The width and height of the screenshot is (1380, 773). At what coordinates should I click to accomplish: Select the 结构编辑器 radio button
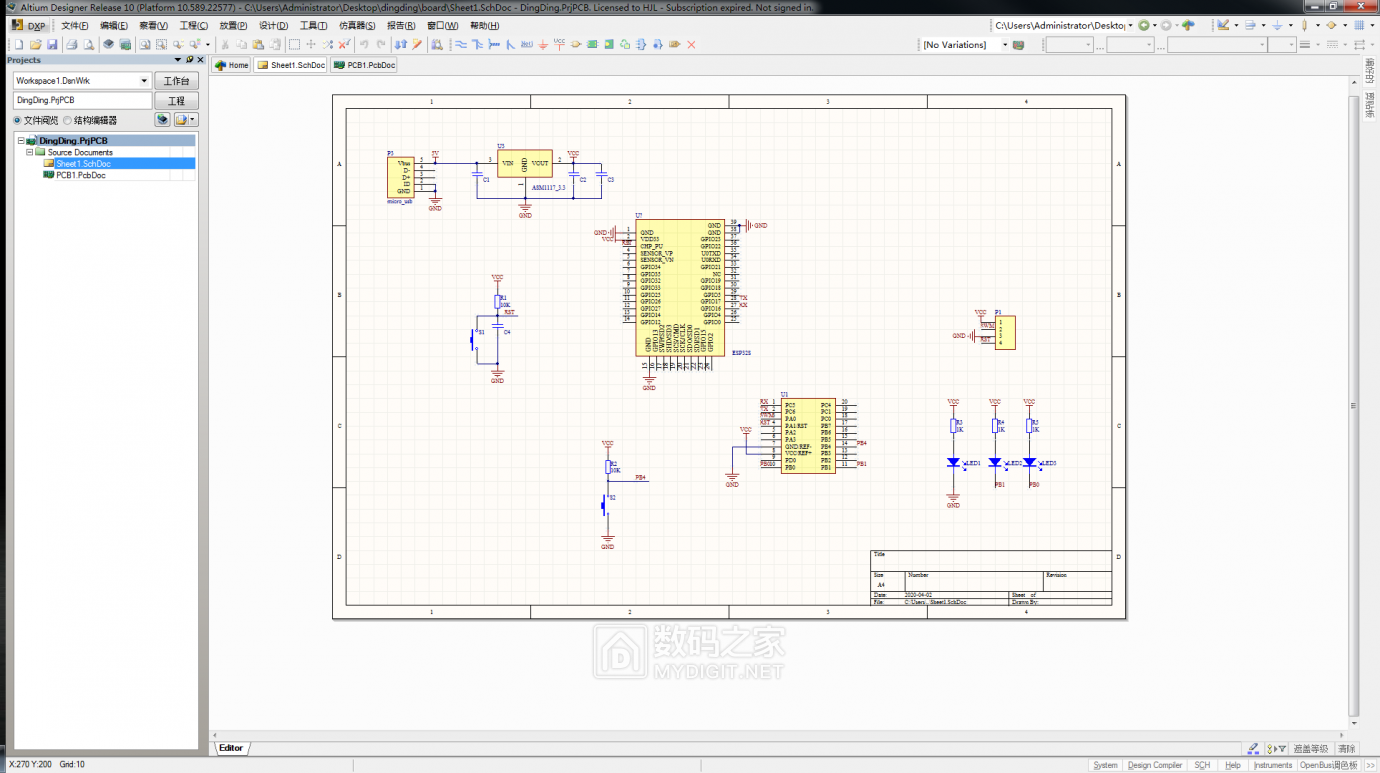(67, 120)
